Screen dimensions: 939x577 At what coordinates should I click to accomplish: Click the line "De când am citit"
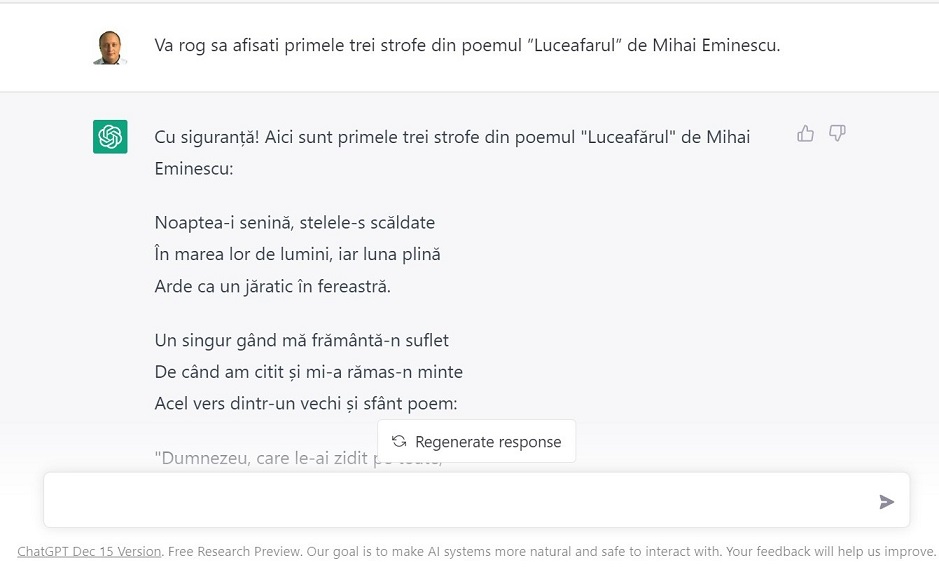click(308, 372)
